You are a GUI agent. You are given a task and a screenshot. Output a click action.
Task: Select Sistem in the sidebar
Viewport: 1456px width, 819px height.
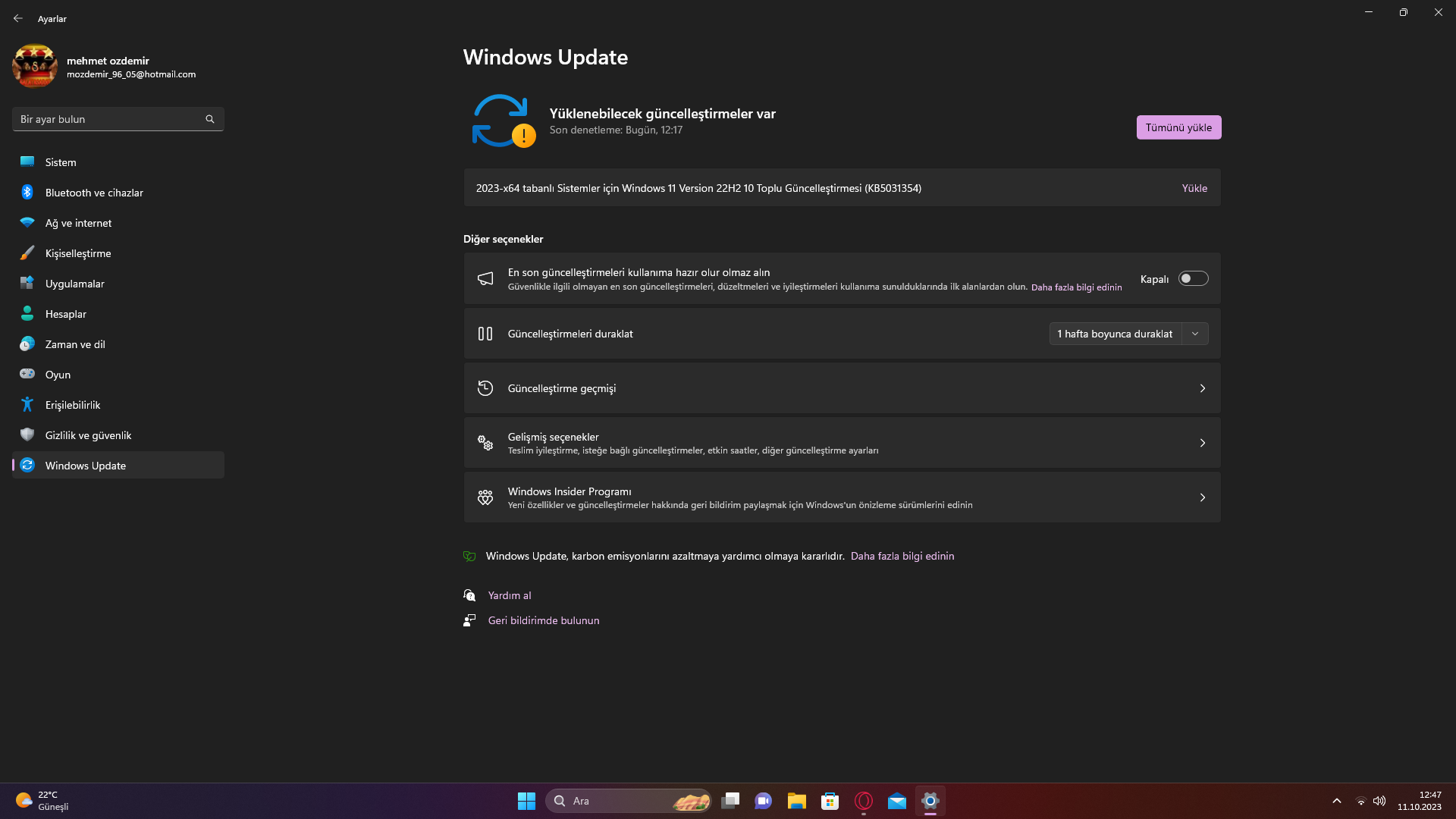61,162
